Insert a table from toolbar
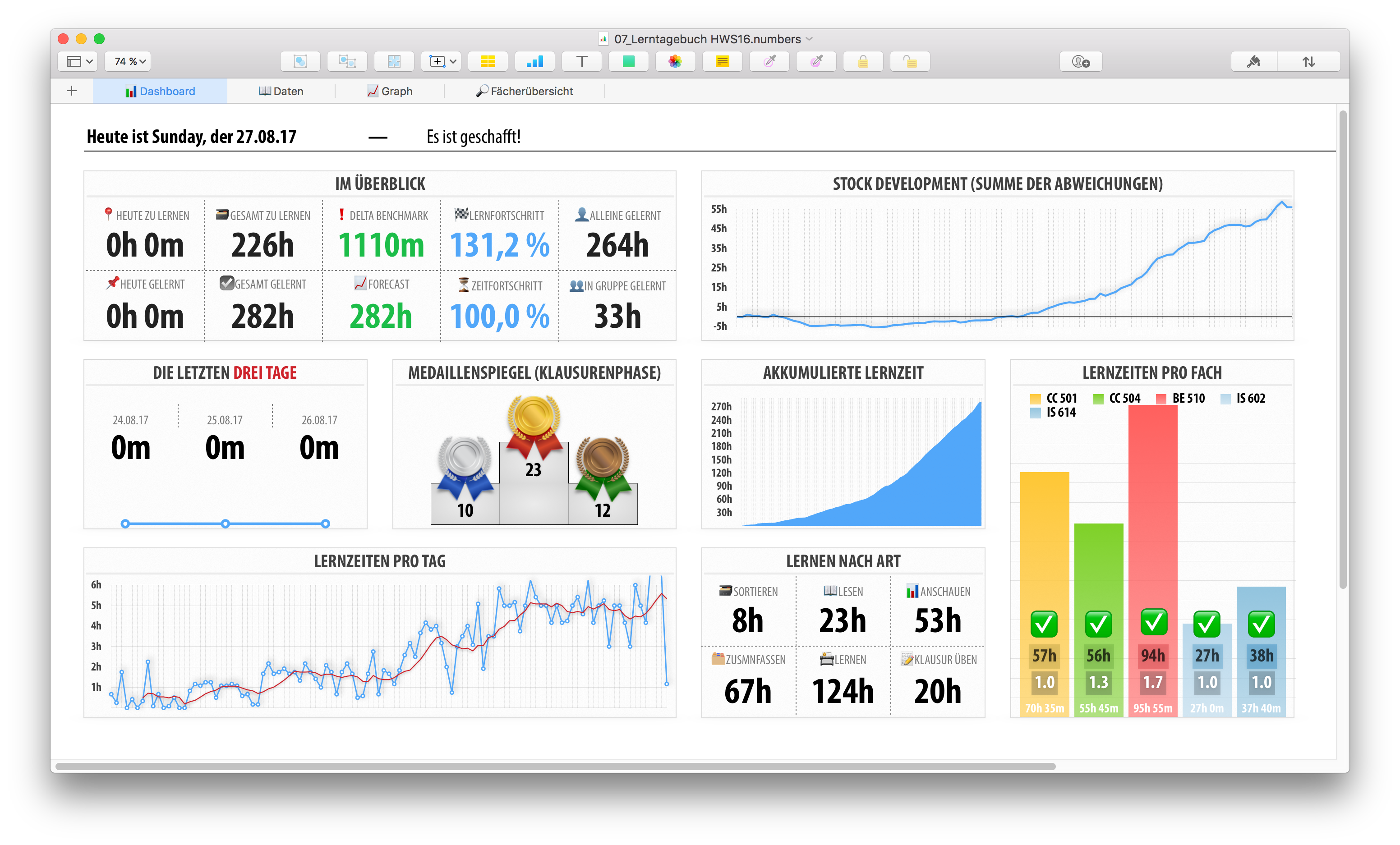 pos(488,61)
